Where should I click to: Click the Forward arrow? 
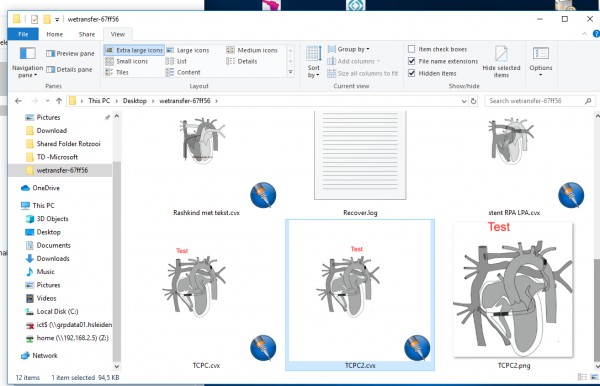click(34, 101)
